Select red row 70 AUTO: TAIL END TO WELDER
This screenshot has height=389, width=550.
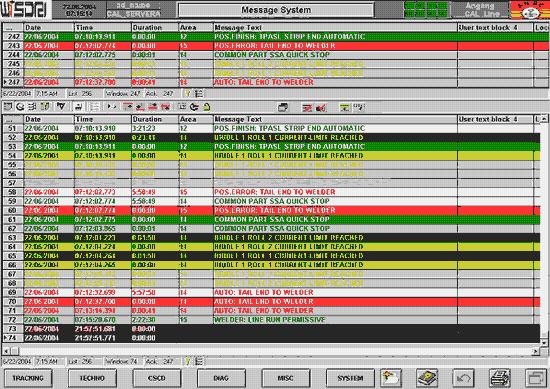(x=271, y=302)
